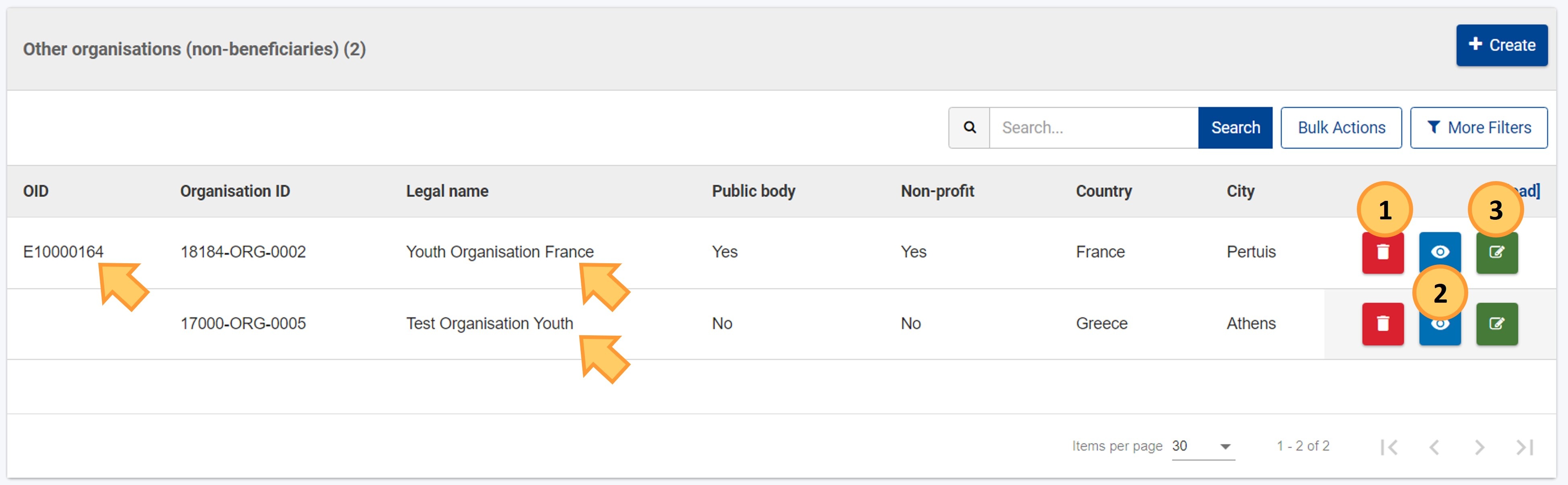
Task: Expand the More Filters options
Action: [1479, 128]
